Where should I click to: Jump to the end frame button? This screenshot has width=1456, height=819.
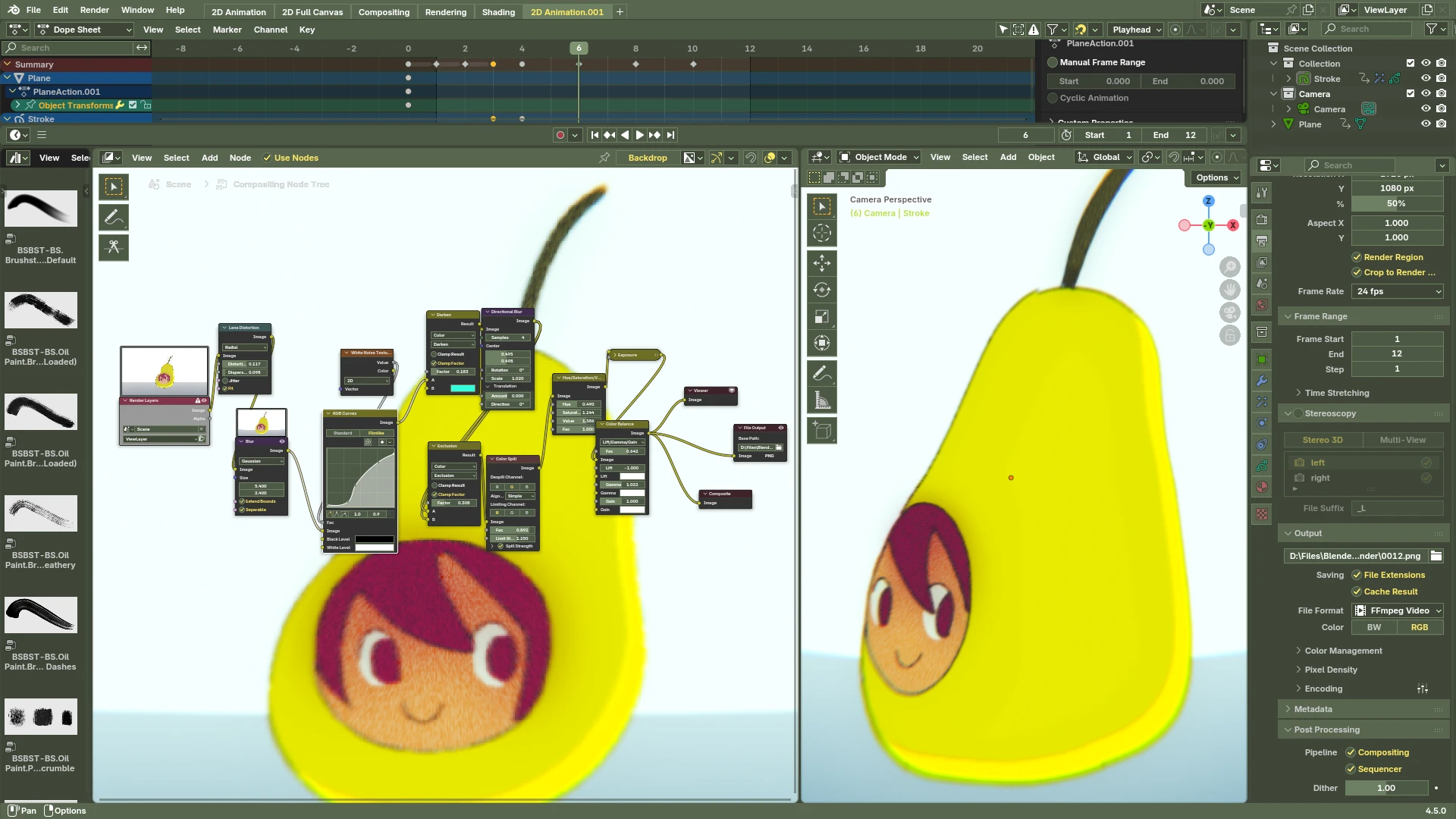670,135
